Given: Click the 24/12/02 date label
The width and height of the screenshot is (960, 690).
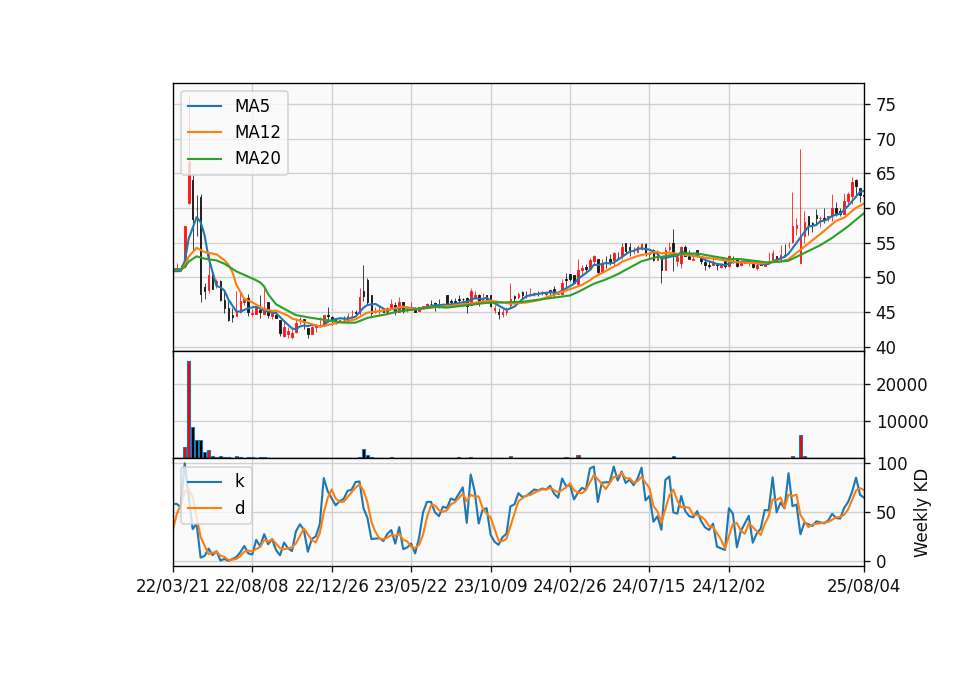Looking at the screenshot, I should click(729, 586).
